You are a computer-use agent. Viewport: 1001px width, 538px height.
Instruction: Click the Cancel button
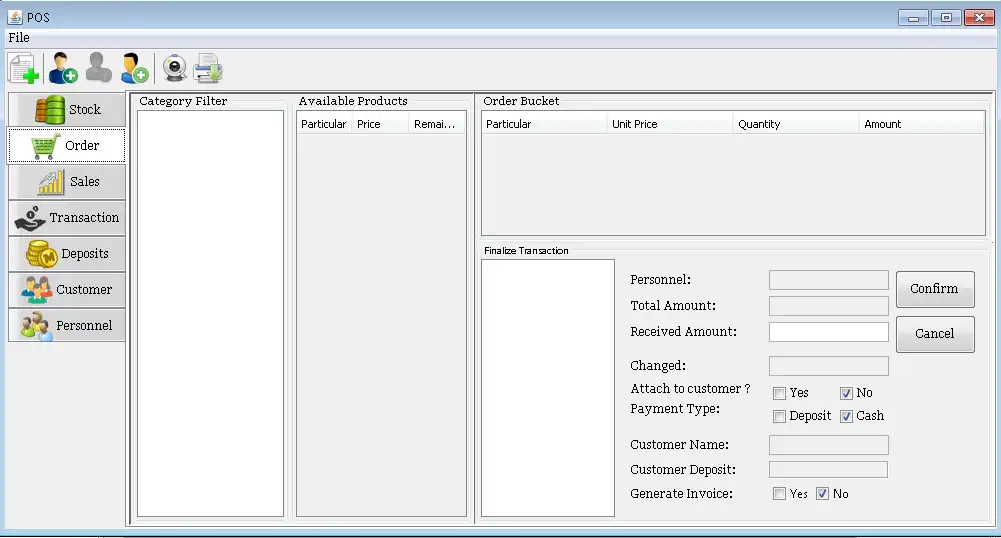[x=935, y=334]
